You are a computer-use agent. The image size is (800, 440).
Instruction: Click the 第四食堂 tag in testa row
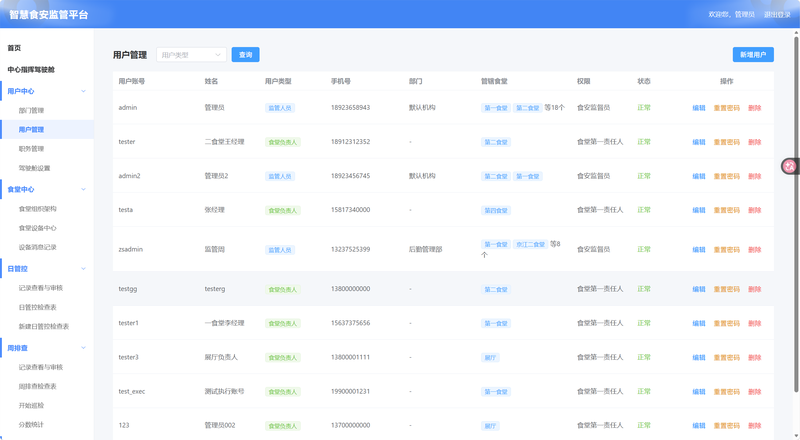click(x=496, y=210)
